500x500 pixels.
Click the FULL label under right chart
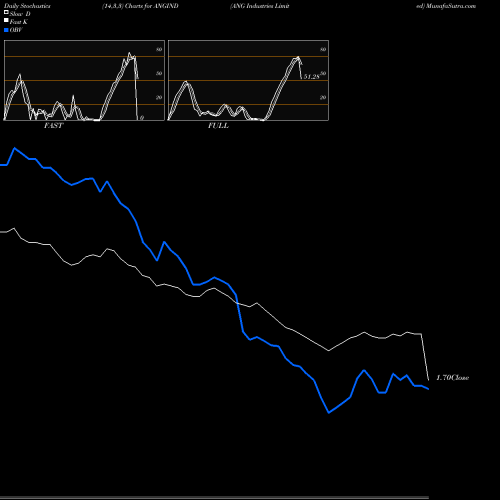click(x=218, y=125)
